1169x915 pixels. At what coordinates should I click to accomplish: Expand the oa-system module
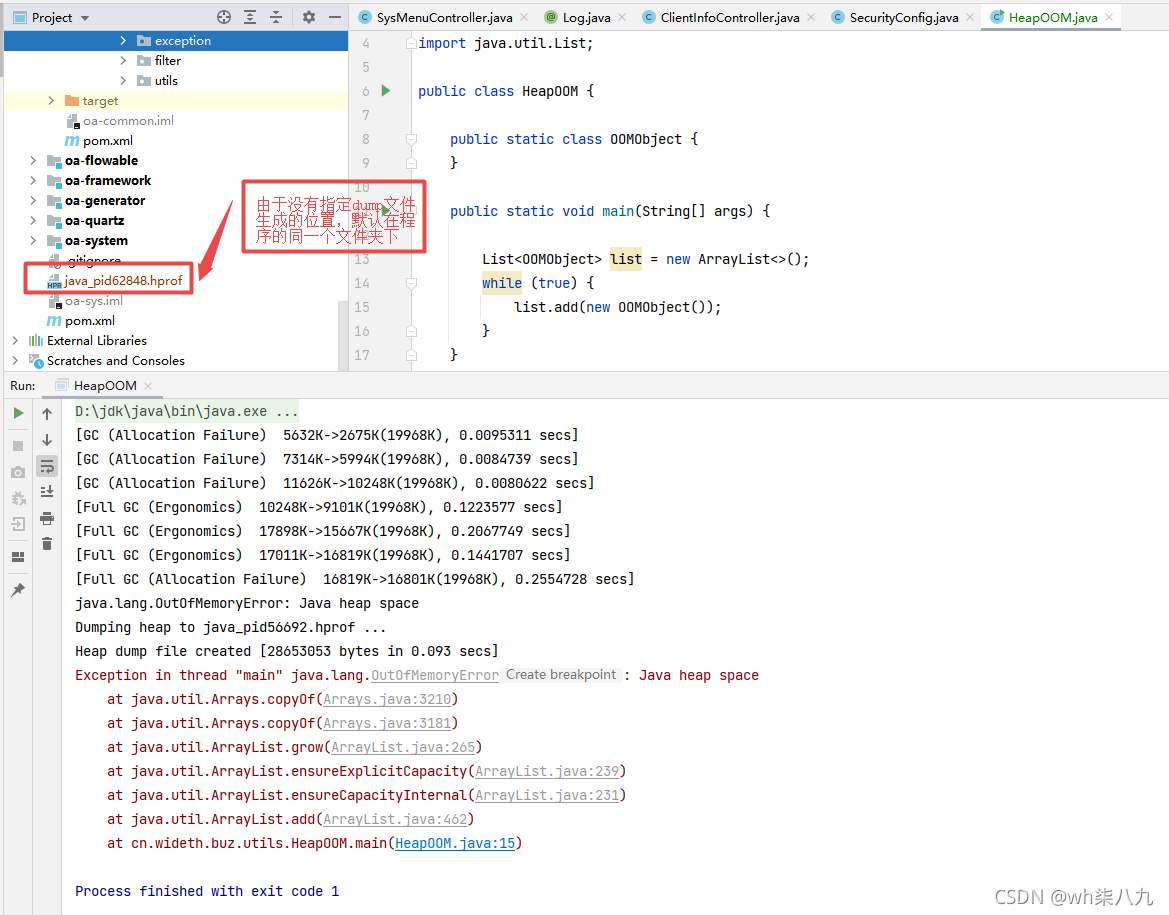click(33, 240)
